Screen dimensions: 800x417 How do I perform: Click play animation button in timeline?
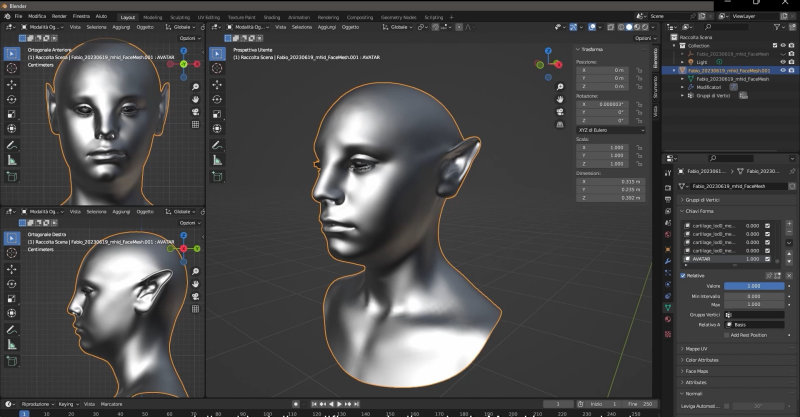pos(339,404)
